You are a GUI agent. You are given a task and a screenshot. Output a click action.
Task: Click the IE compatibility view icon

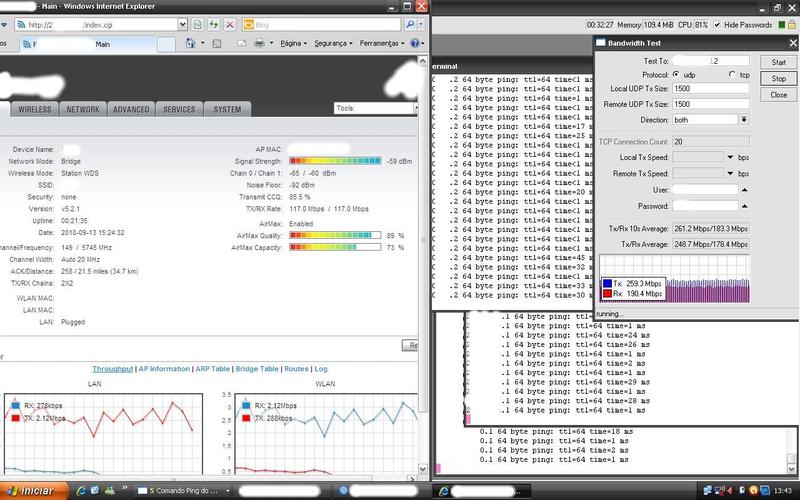[197, 22]
